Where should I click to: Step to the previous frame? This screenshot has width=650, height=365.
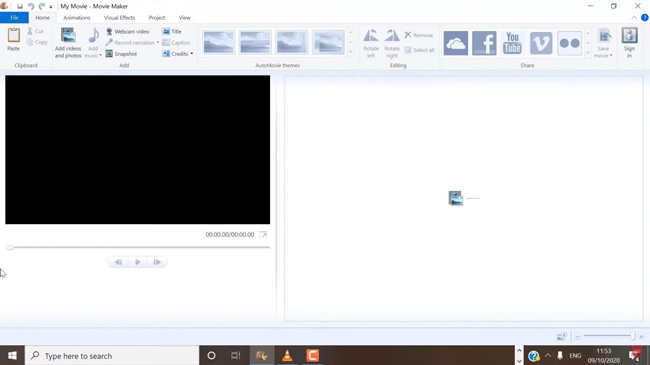pos(118,262)
